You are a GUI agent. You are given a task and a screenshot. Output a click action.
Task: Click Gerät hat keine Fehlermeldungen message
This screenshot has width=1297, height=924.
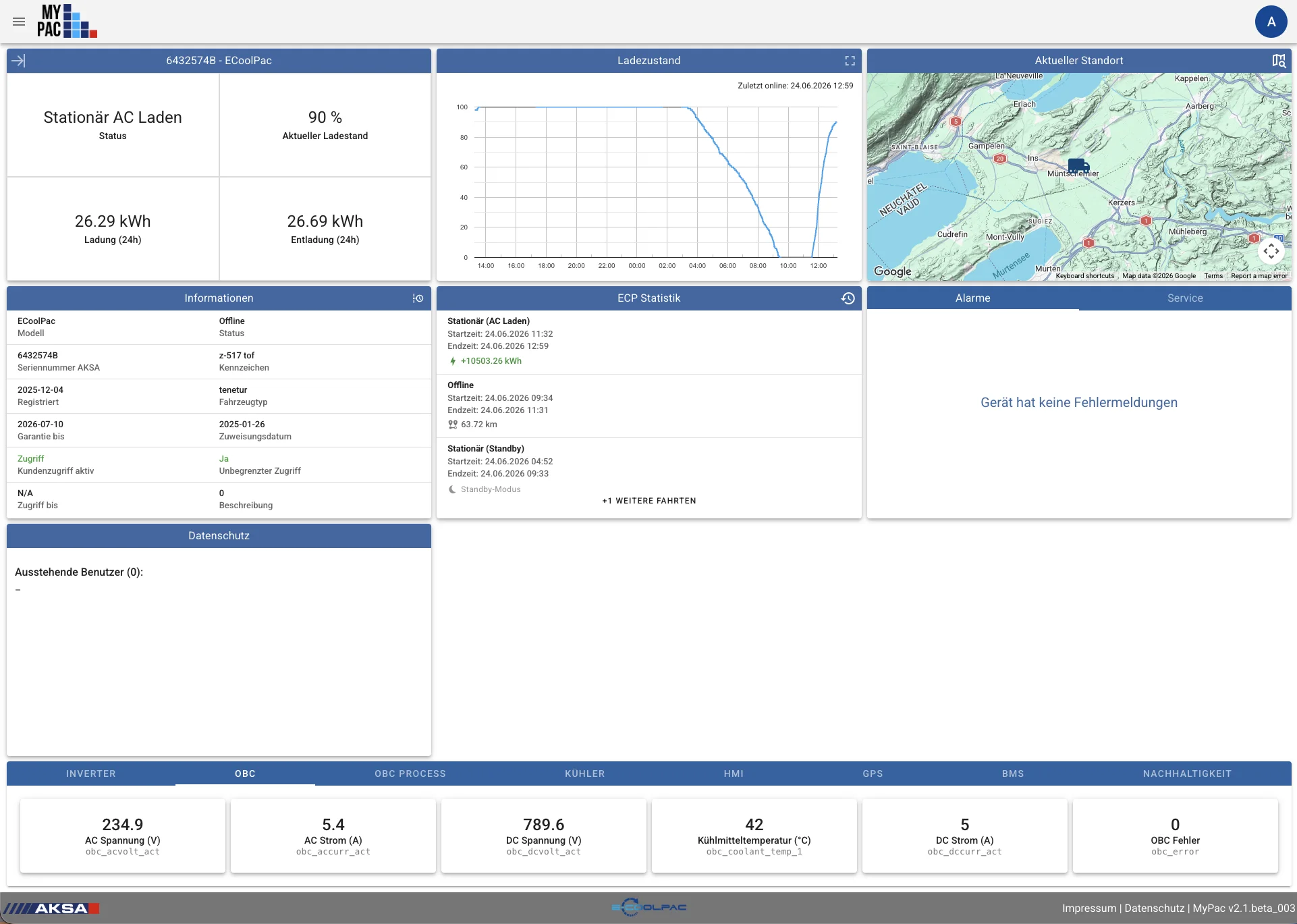(x=1079, y=402)
